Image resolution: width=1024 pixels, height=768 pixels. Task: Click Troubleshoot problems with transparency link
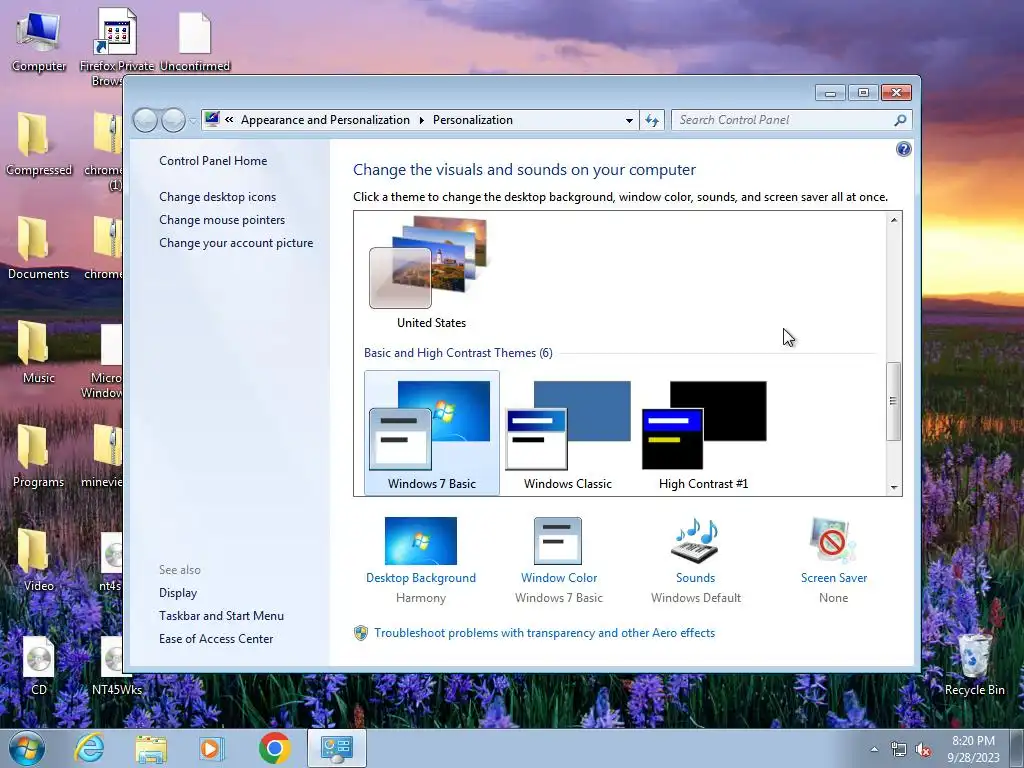(544, 633)
